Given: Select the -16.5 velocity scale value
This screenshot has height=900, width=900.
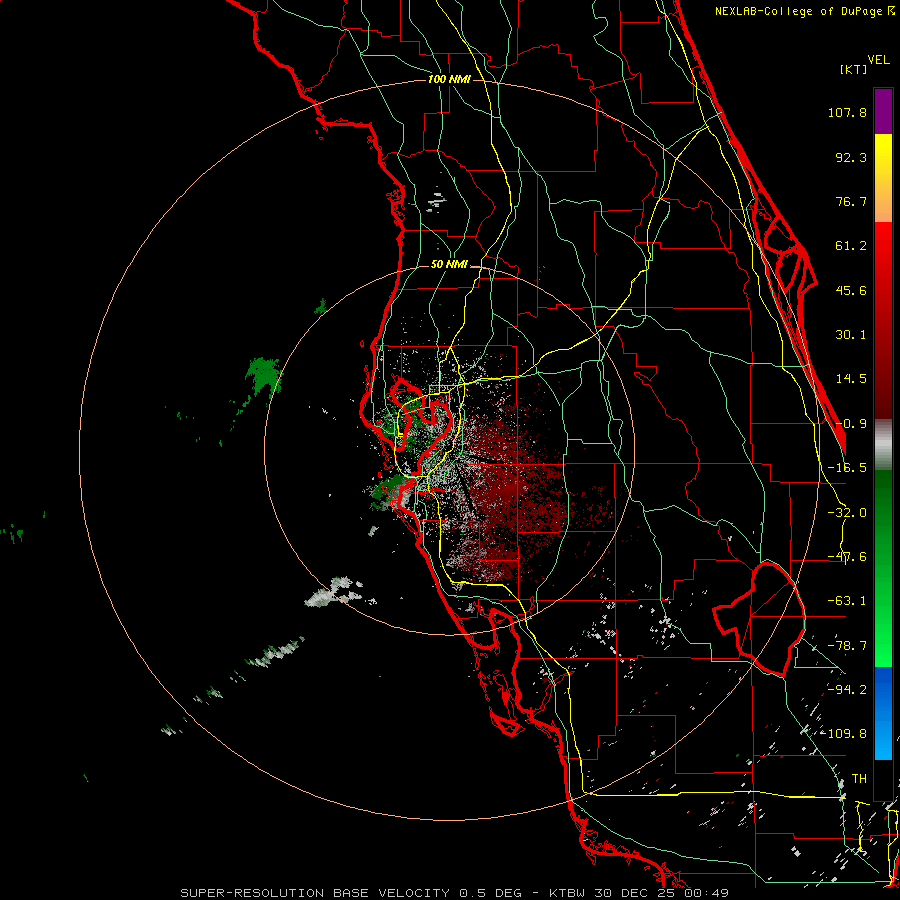Looking at the screenshot, I should coord(847,468).
